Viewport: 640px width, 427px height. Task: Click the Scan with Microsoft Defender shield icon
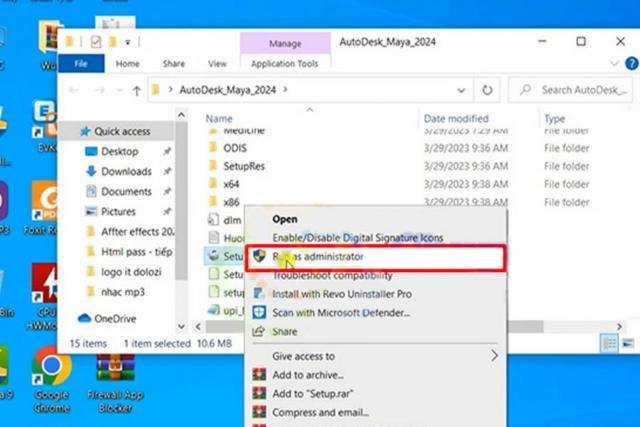[x=260, y=313]
